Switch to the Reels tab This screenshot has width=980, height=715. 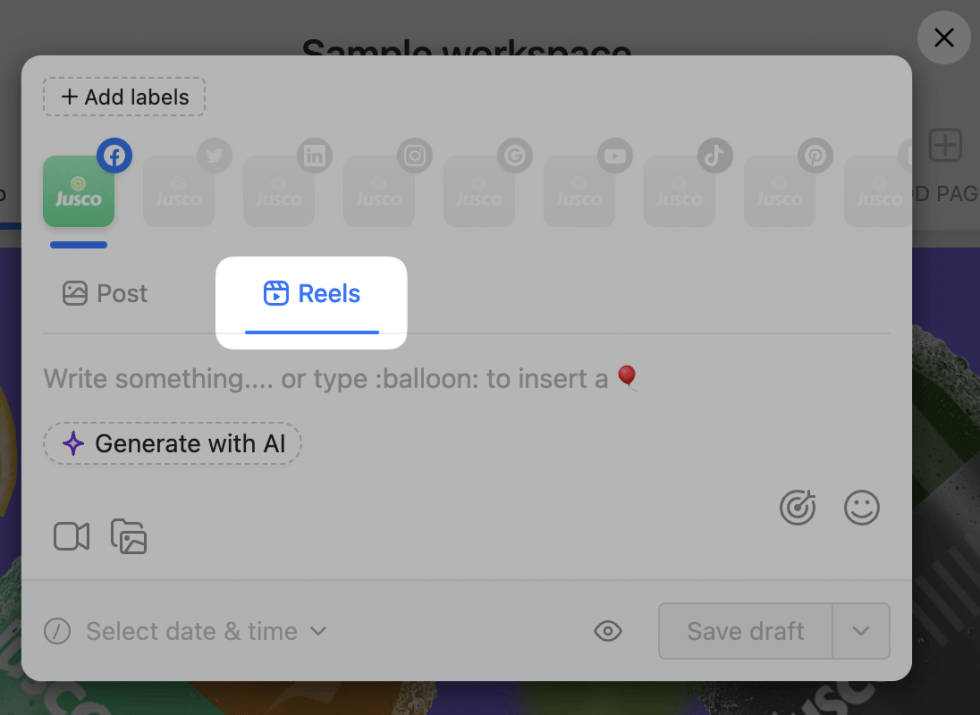pyautogui.click(x=311, y=293)
